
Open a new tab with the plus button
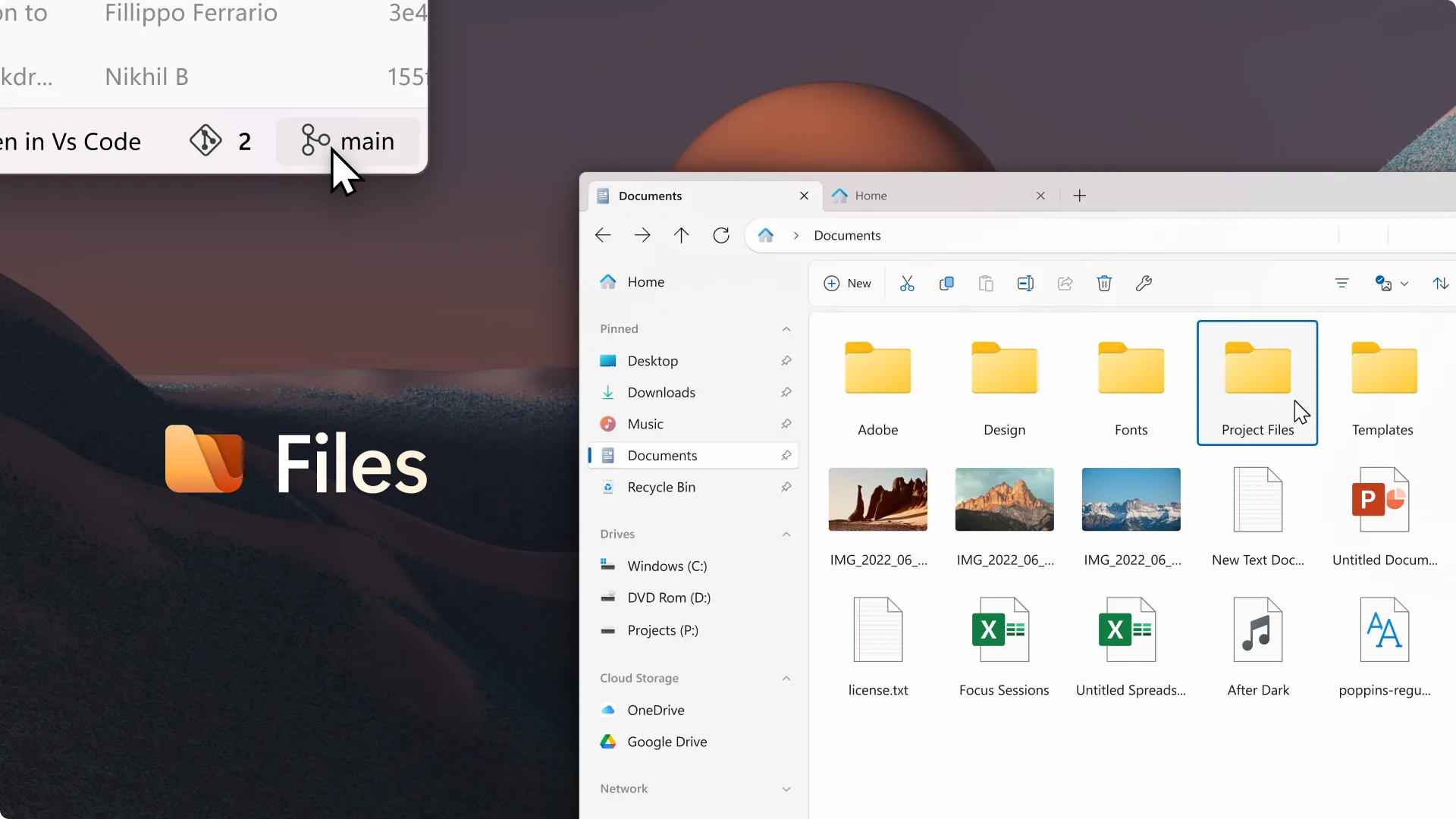[1079, 195]
